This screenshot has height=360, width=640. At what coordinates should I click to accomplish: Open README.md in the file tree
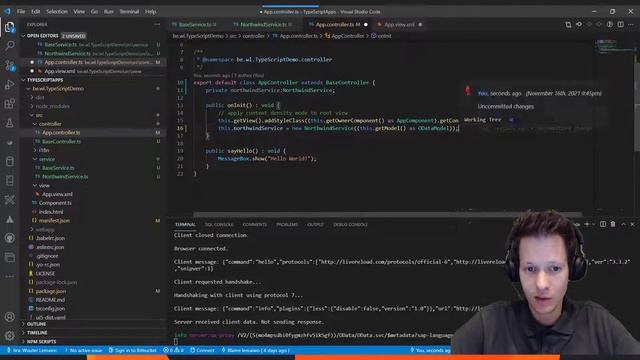click(50, 300)
